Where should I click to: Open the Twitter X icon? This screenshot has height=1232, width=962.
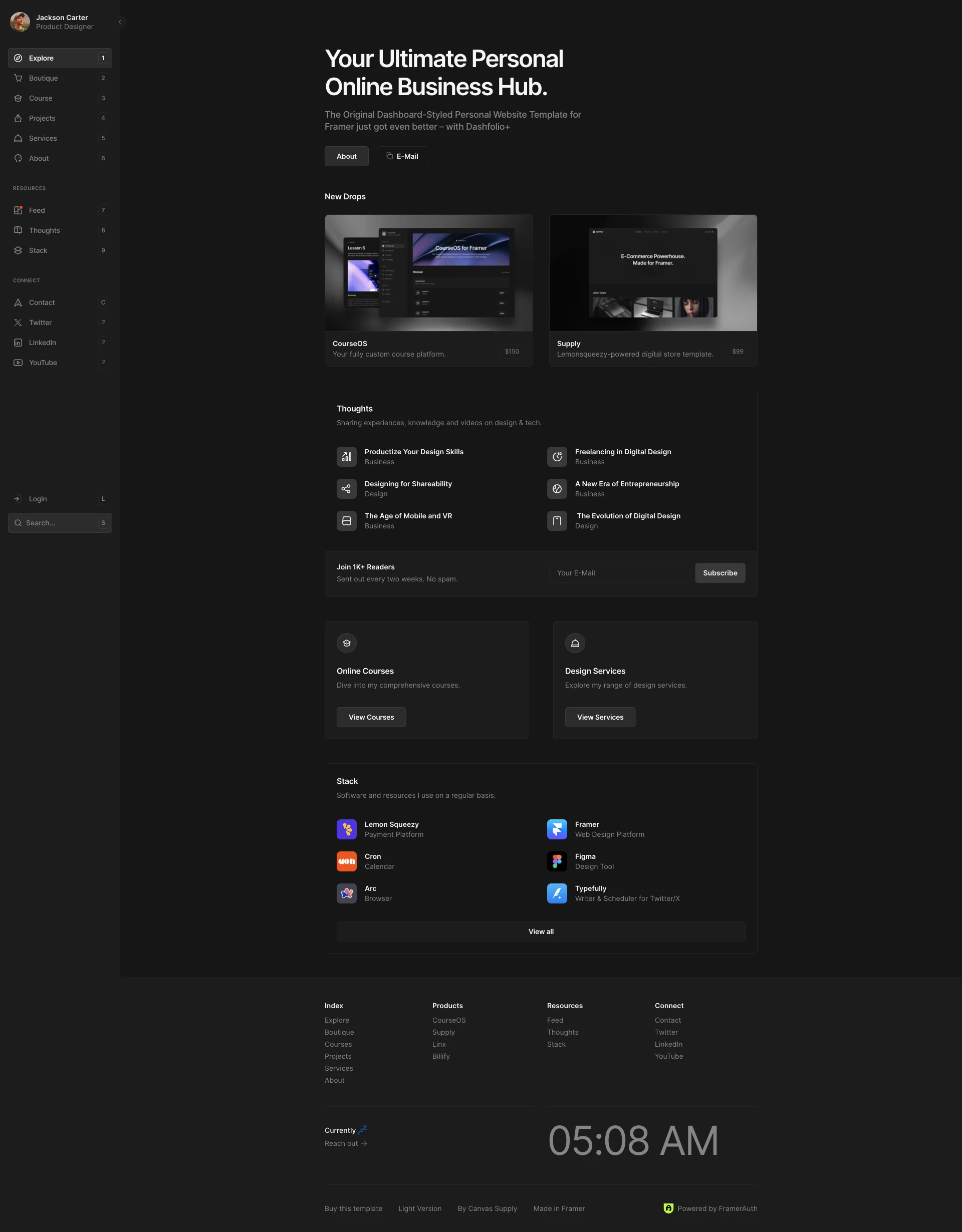[x=18, y=322]
